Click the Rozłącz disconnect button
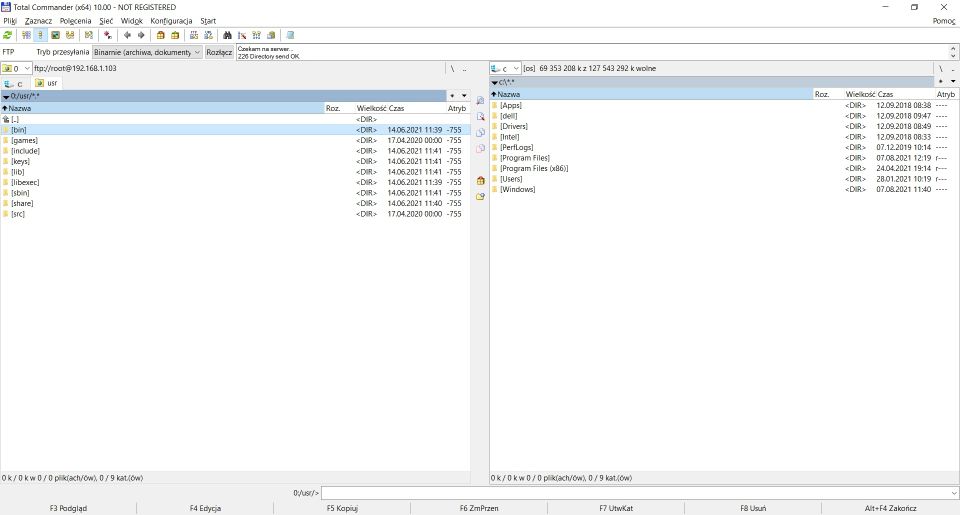960x515 pixels. pyautogui.click(x=219, y=52)
